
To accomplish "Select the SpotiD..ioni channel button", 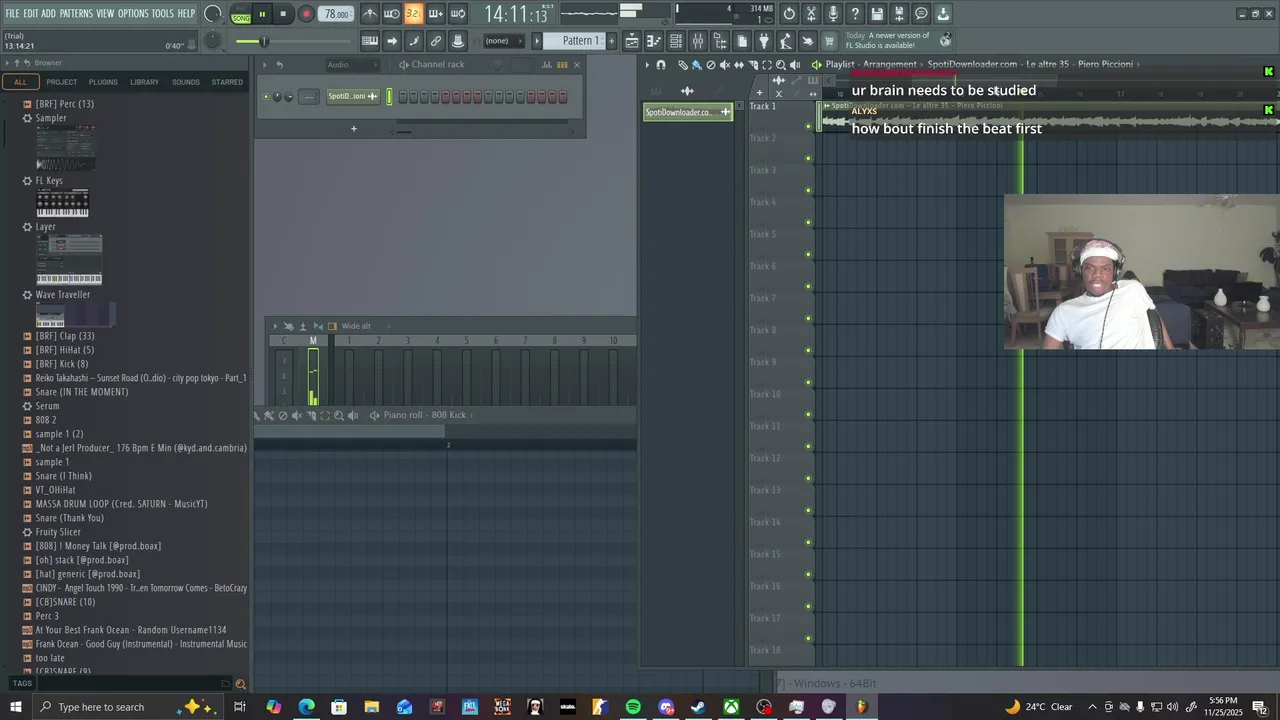I will click(x=352, y=97).
